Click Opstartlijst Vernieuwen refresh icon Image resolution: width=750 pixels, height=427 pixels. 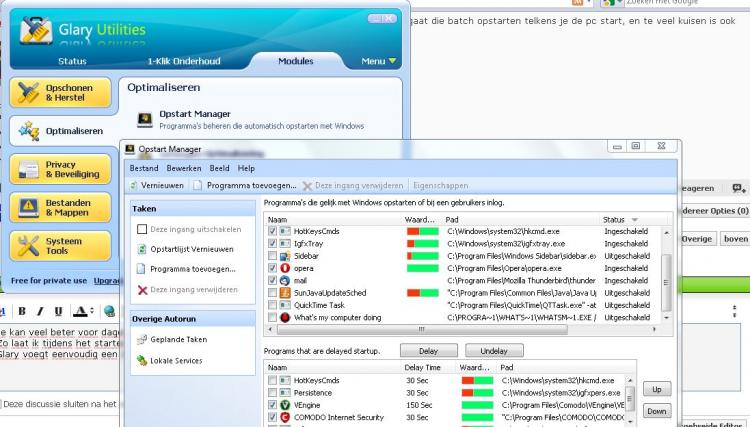pos(142,249)
